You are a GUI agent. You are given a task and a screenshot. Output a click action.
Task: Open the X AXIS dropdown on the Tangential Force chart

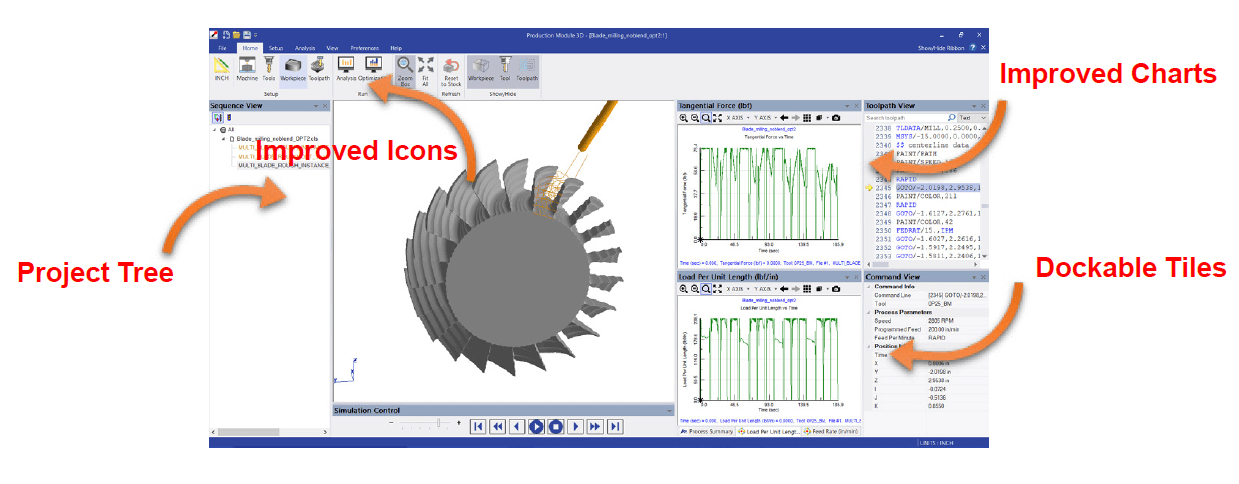click(x=737, y=118)
